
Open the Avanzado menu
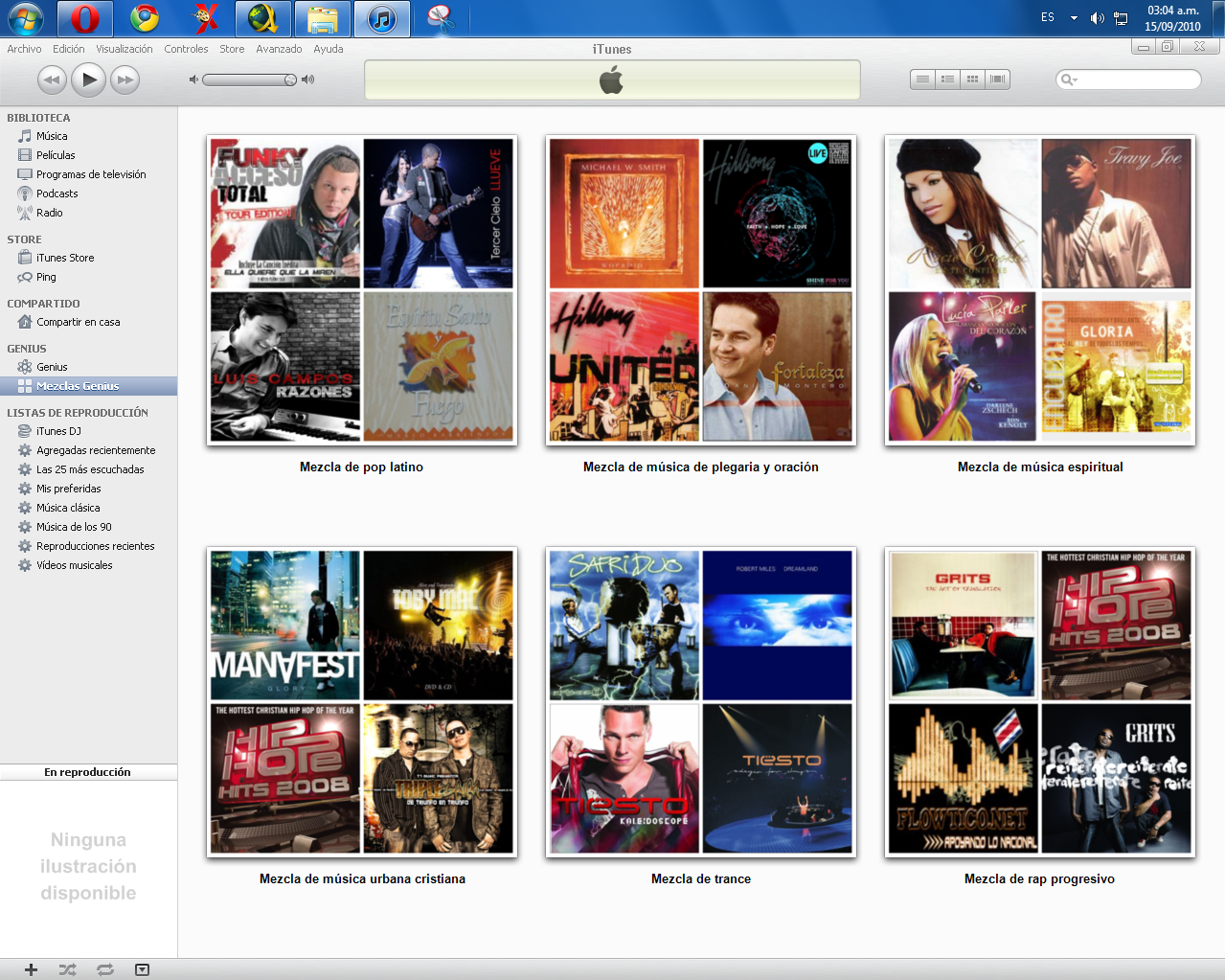coord(279,49)
